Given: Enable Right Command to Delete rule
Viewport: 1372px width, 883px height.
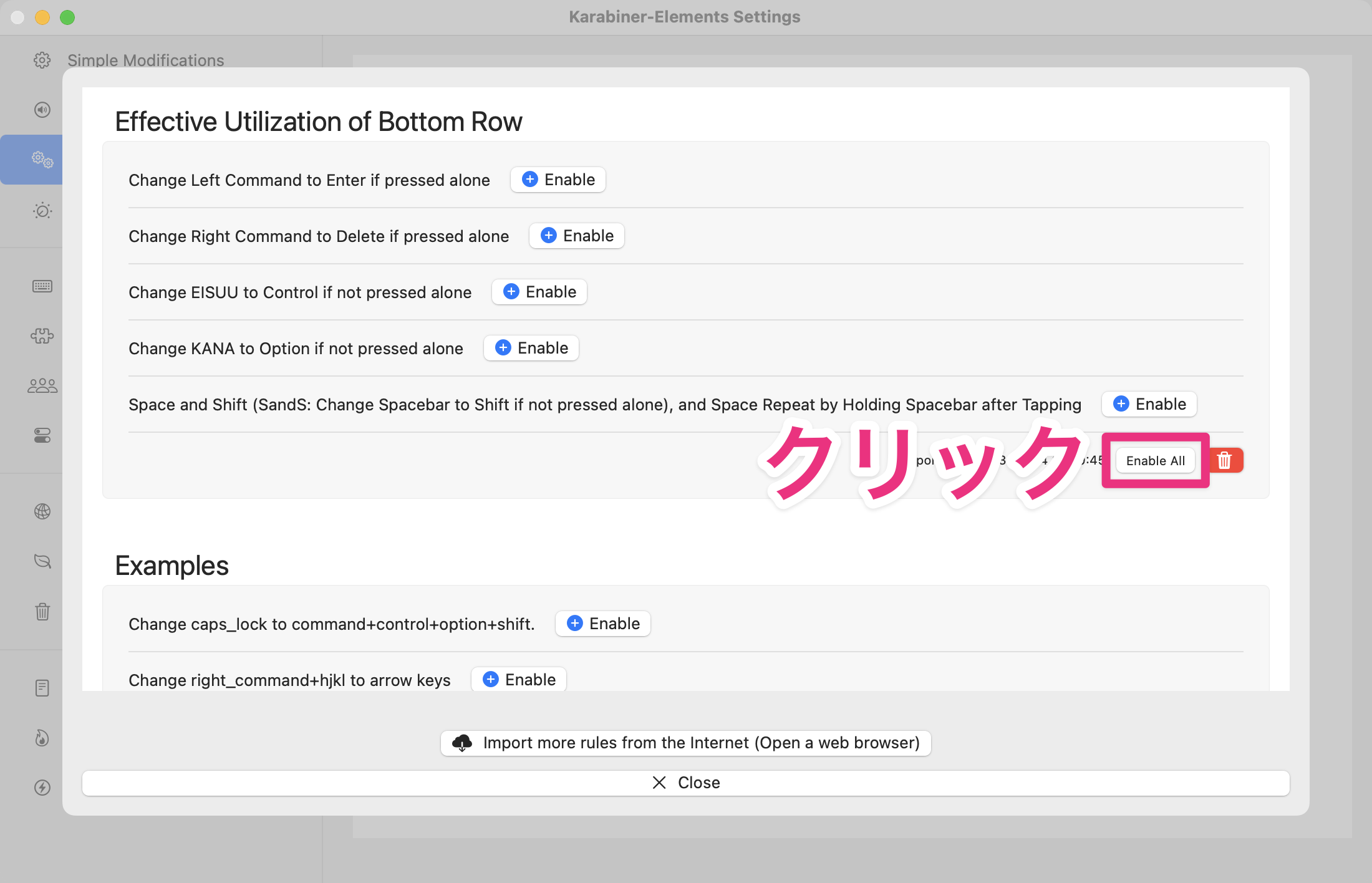Looking at the screenshot, I should [577, 236].
